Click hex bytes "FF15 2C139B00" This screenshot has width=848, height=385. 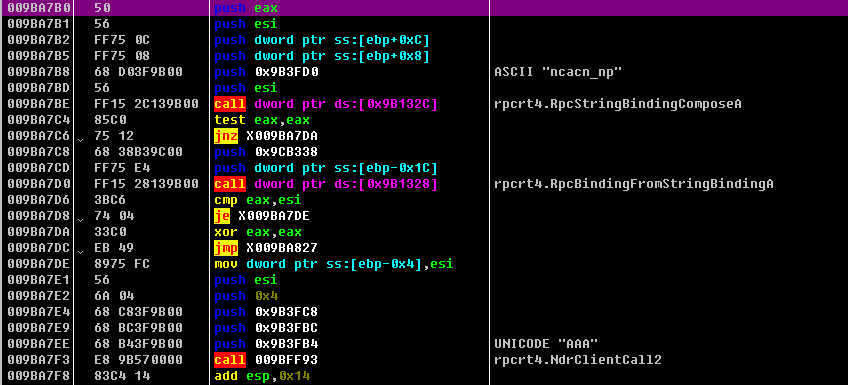coord(146,104)
